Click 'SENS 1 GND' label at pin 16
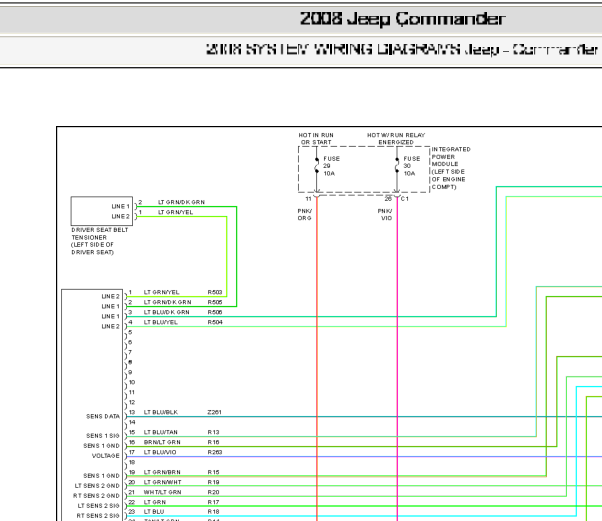Screen dimensions: 602x521 click(x=101, y=446)
